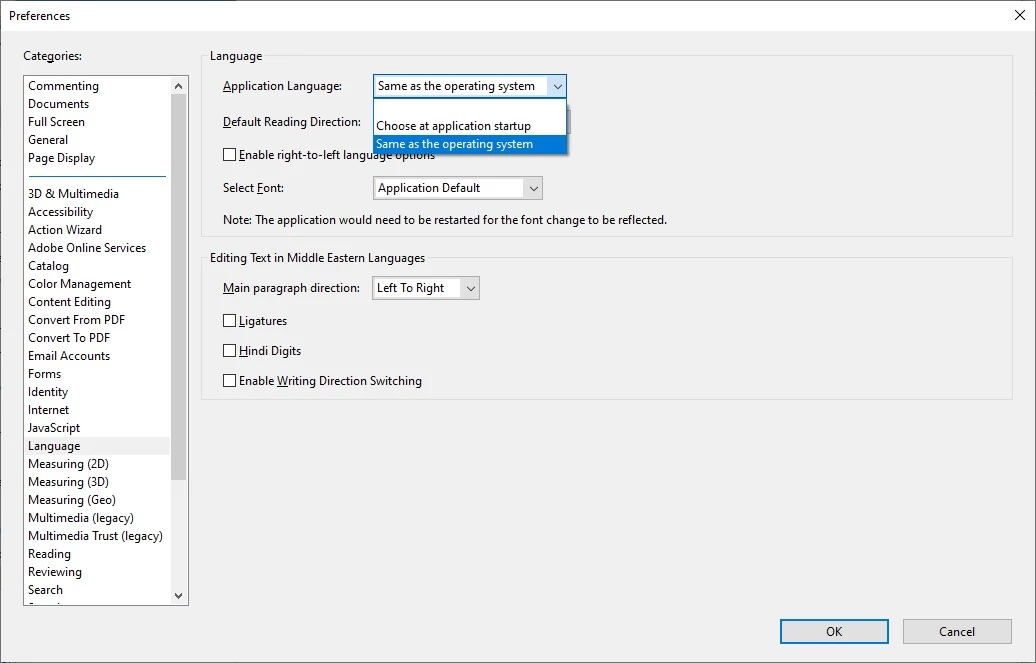The width and height of the screenshot is (1036, 663).
Task: Check Enable Writing Direction Switching
Action: pos(229,381)
